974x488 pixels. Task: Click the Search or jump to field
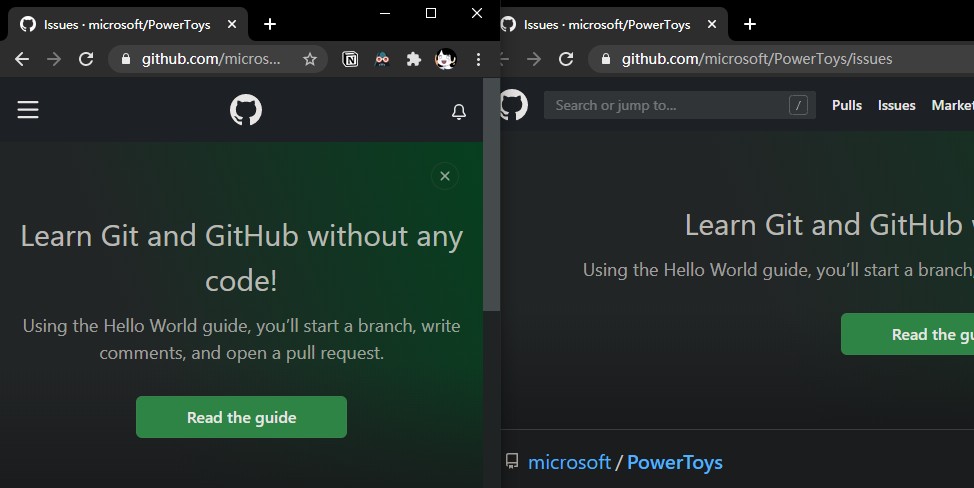(680, 106)
